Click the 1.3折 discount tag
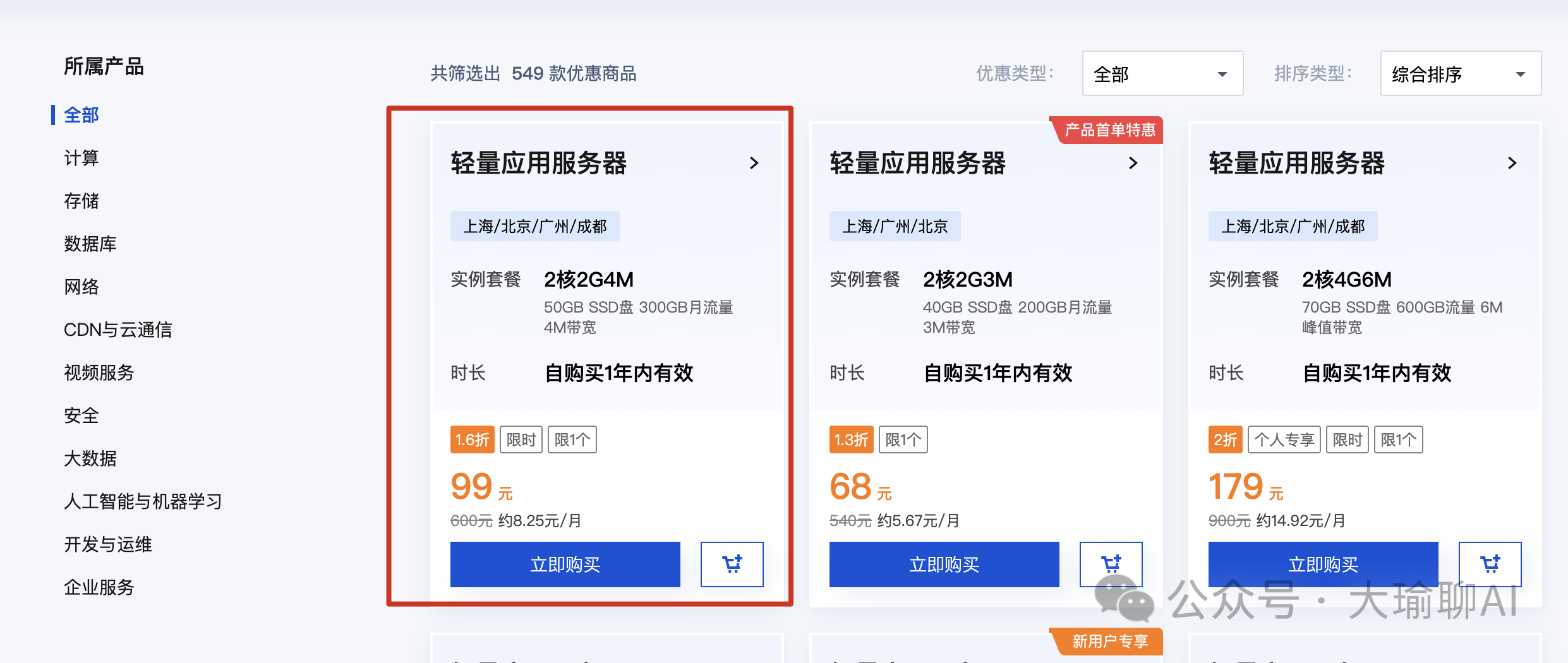The height and width of the screenshot is (663, 1568). pyautogui.click(x=851, y=439)
